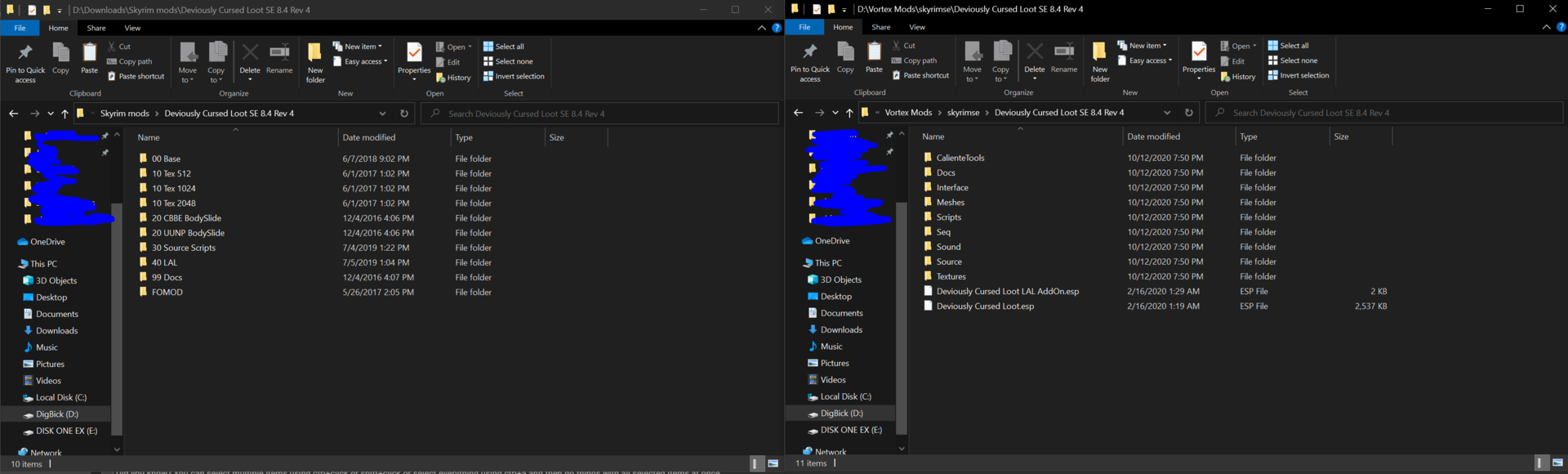Image resolution: width=1568 pixels, height=474 pixels.
Task: Switch to View tab in left window
Action: point(132,28)
